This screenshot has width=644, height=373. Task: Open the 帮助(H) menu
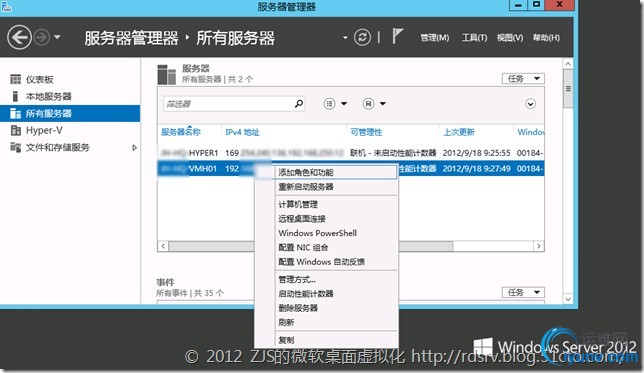[546, 38]
